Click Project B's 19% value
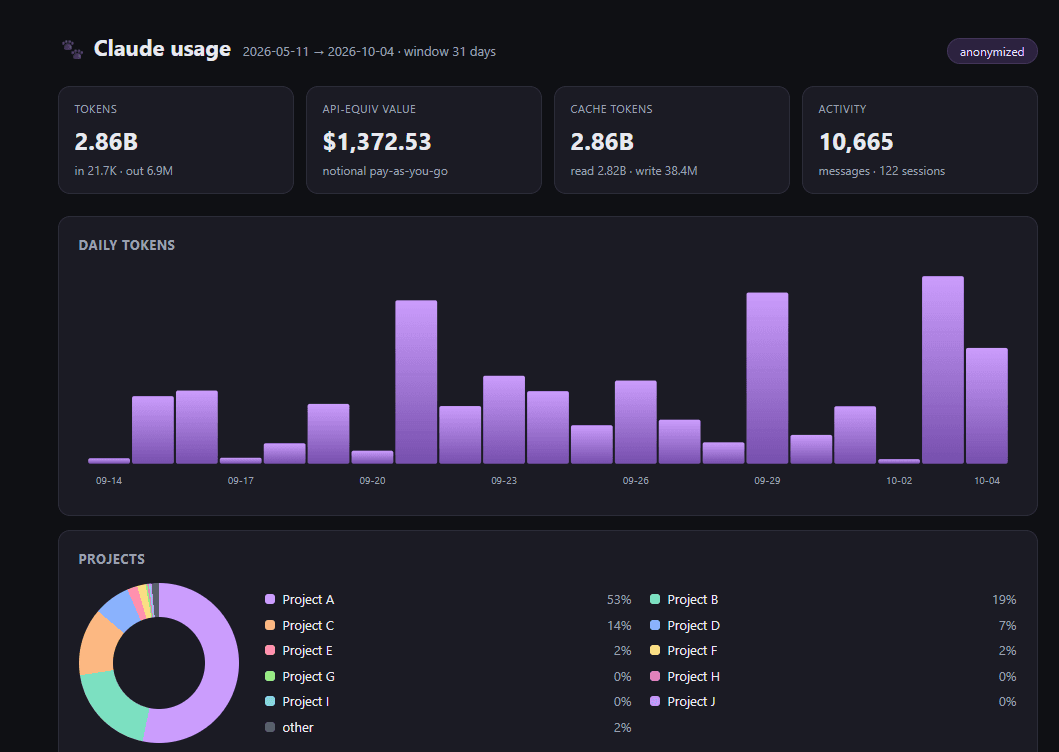The height and width of the screenshot is (752, 1059). pos(1004,599)
